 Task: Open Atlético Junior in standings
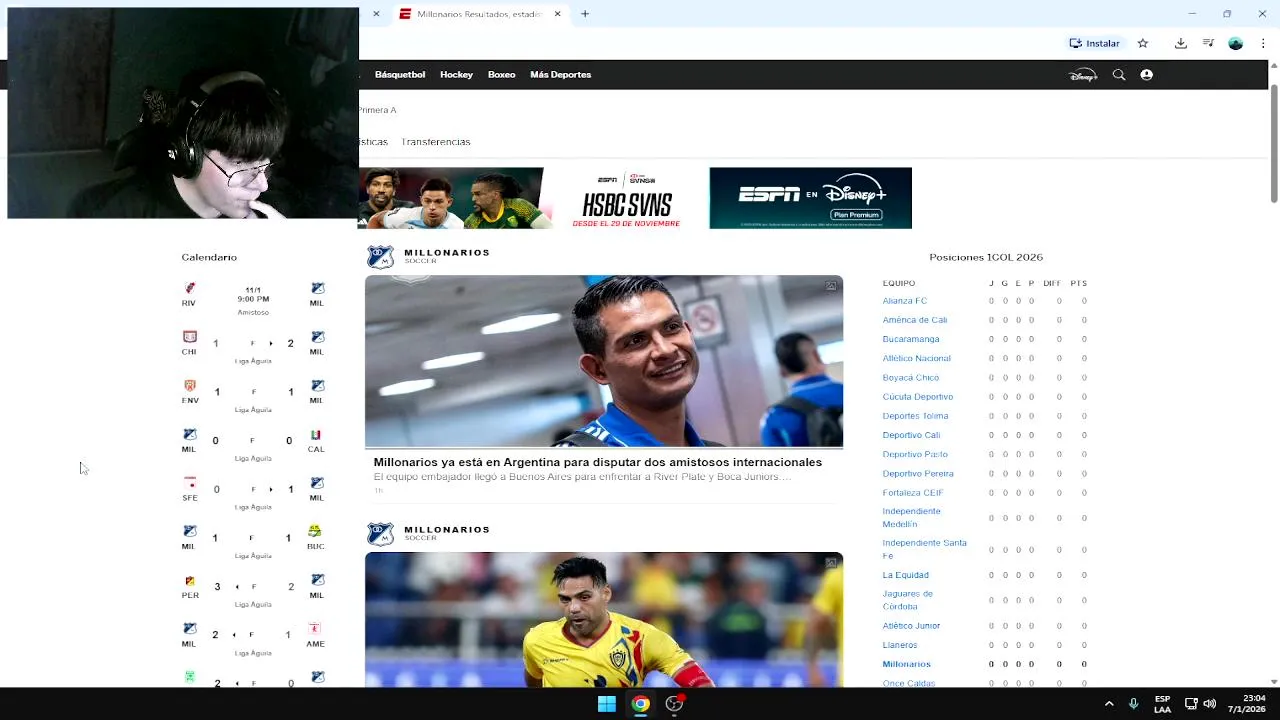coord(911,626)
